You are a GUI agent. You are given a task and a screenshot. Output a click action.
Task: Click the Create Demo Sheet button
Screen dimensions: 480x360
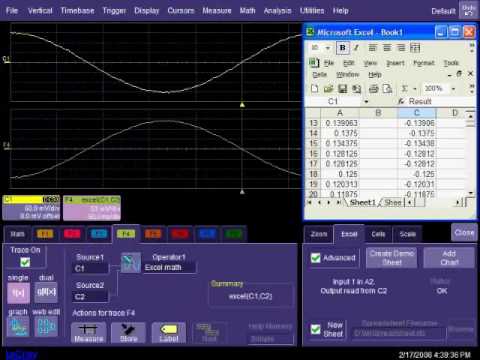click(x=392, y=258)
